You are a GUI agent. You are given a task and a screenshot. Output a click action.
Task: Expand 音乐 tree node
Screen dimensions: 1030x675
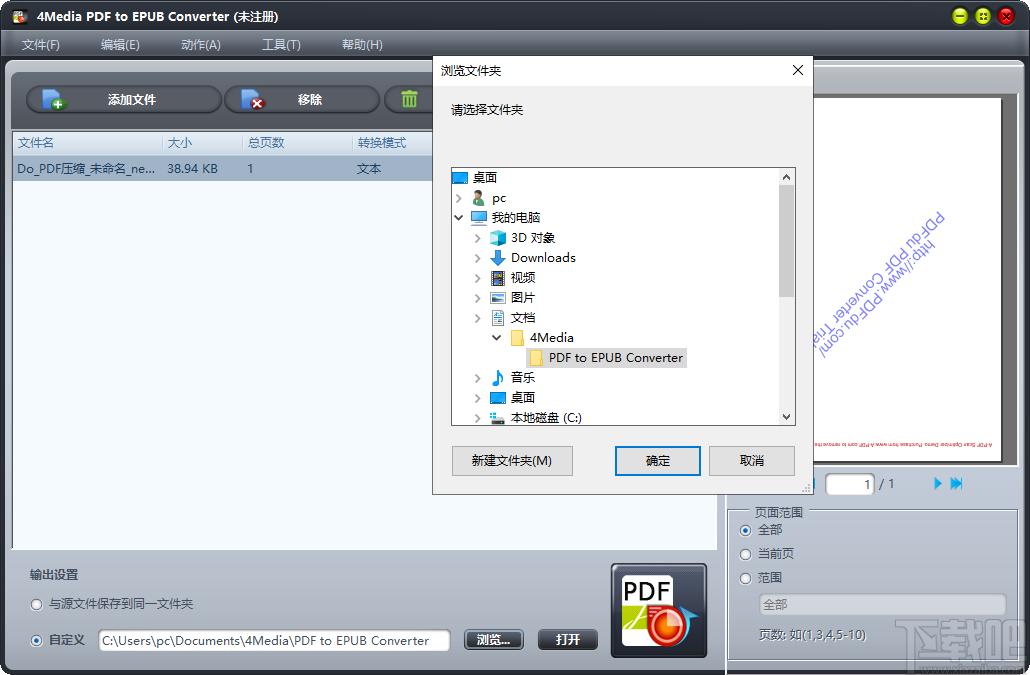pos(478,378)
